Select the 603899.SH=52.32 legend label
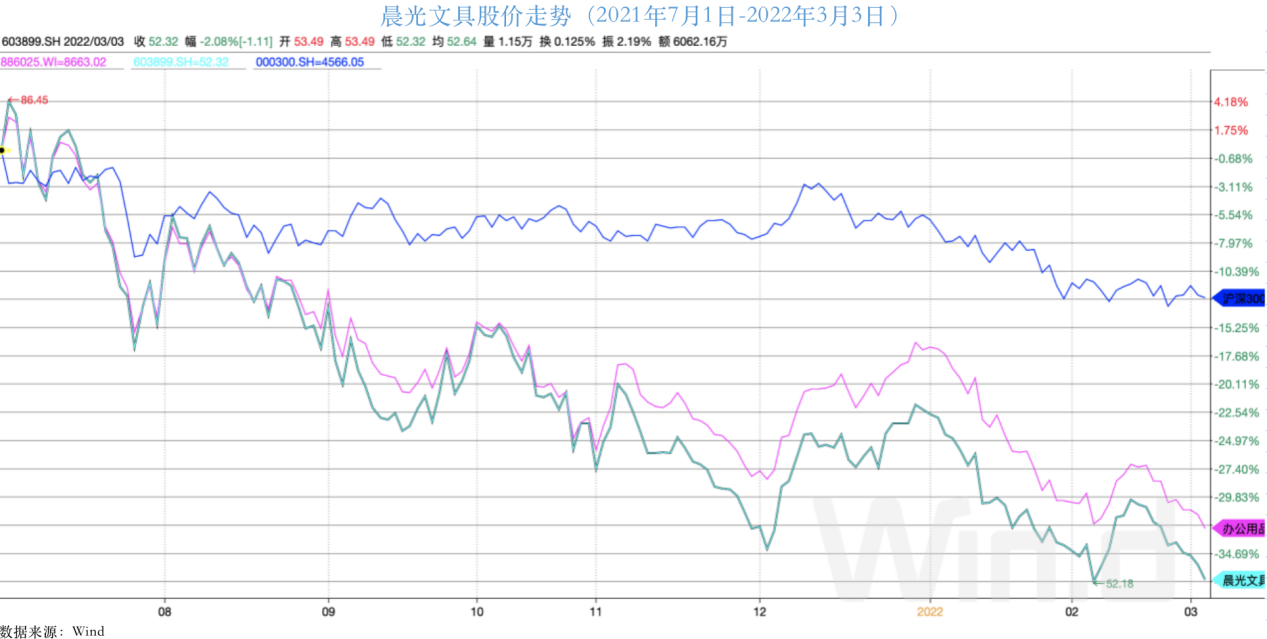 tap(181, 62)
